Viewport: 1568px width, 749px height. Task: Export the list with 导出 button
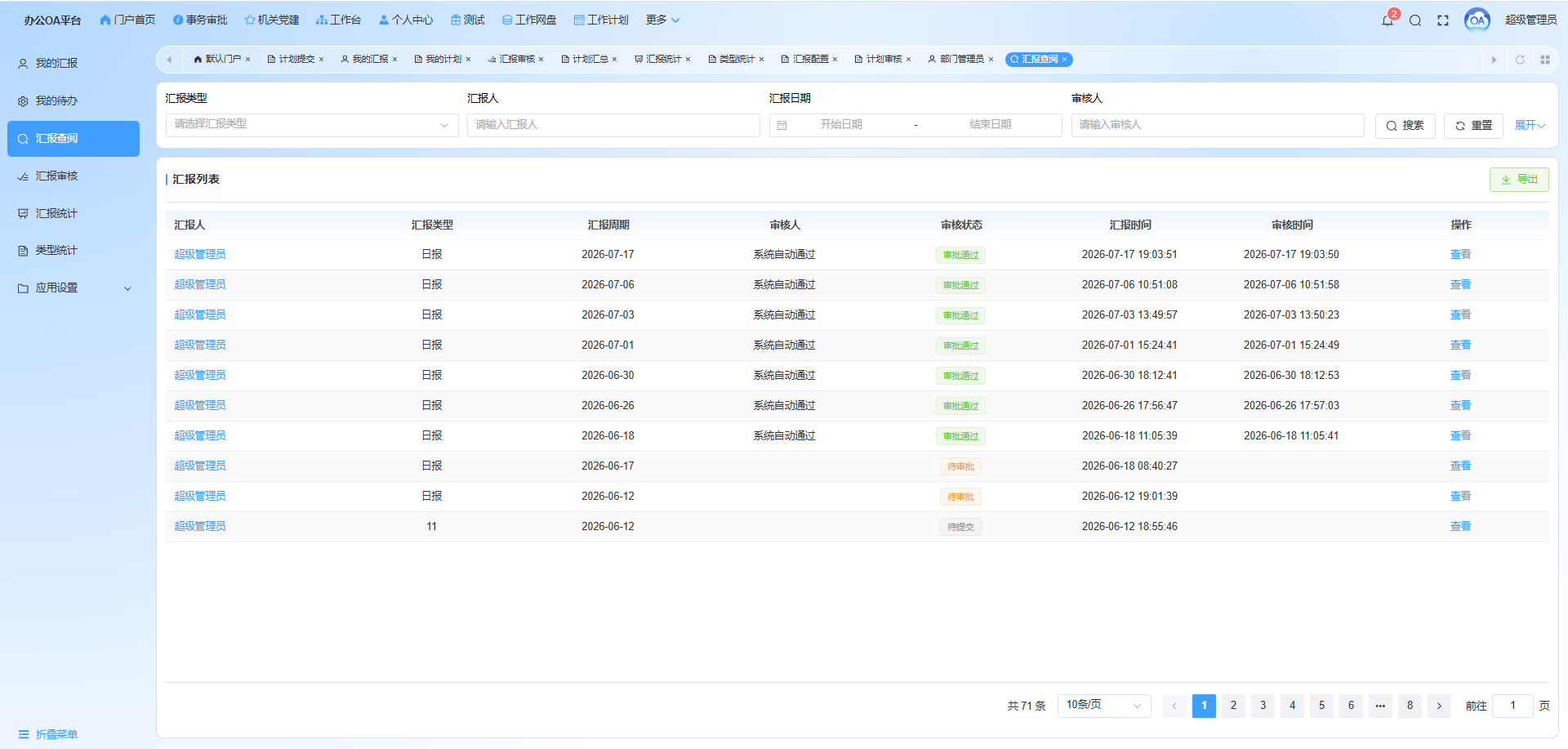pos(1519,180)
